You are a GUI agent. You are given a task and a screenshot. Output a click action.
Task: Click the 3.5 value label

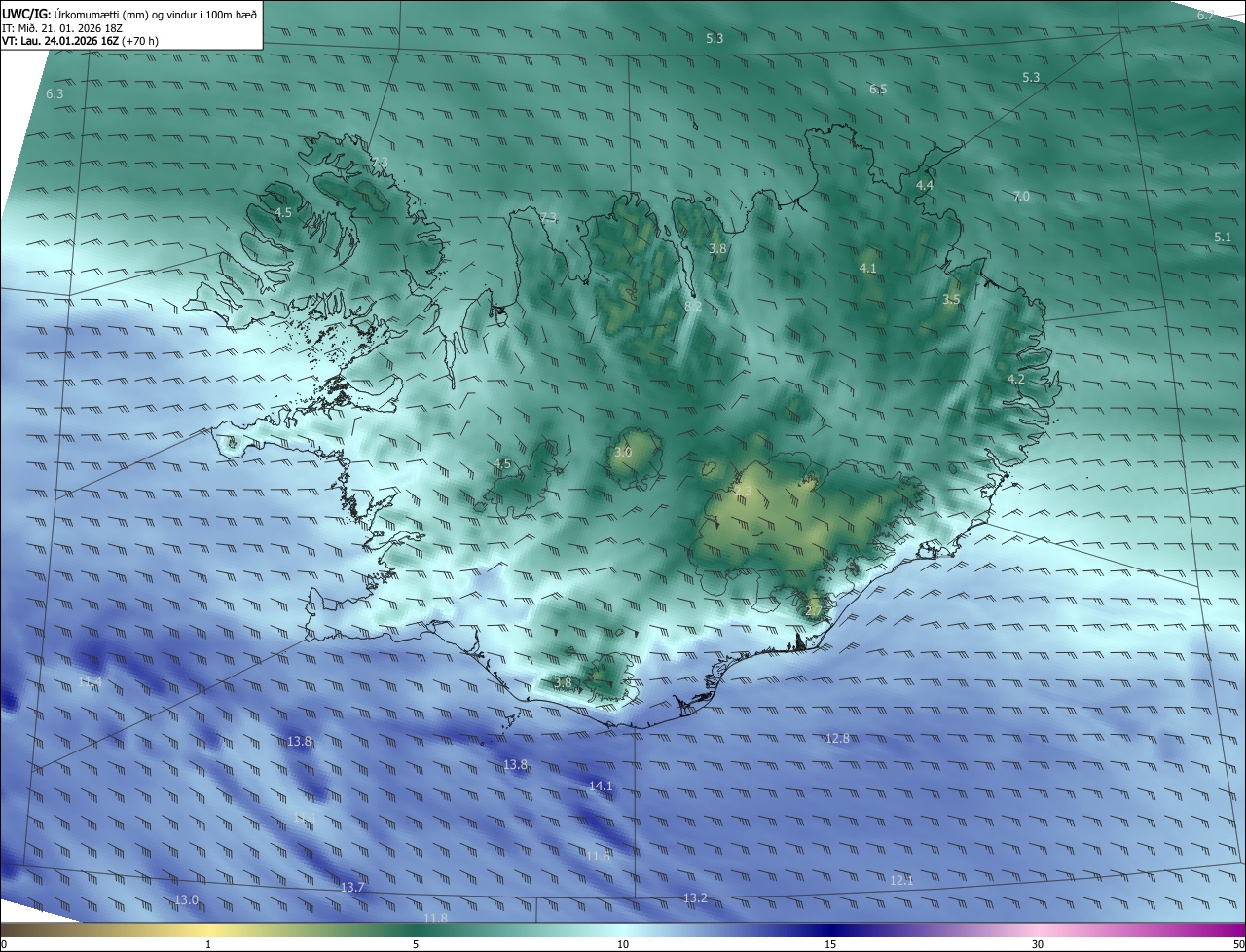click(951, 300)
